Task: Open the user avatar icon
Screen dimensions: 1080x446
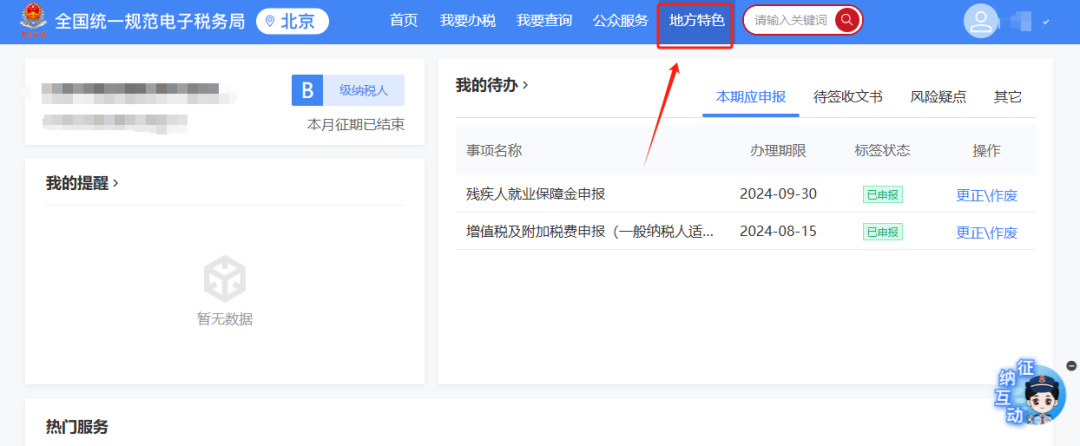Action: tap(980, 21)
